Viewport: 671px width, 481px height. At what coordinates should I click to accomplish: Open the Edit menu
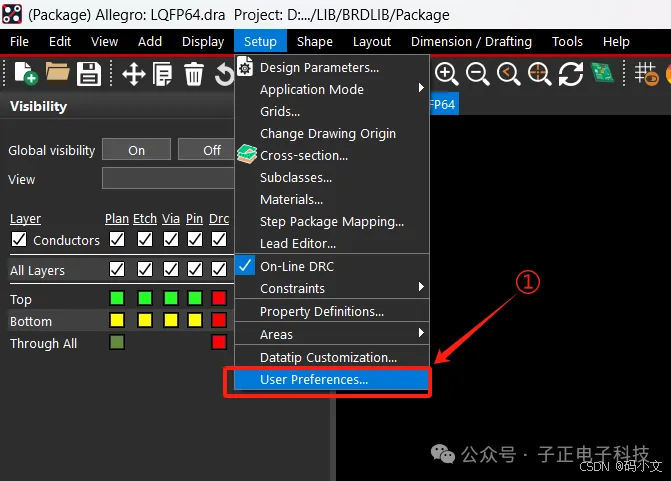tap(60, 42)
